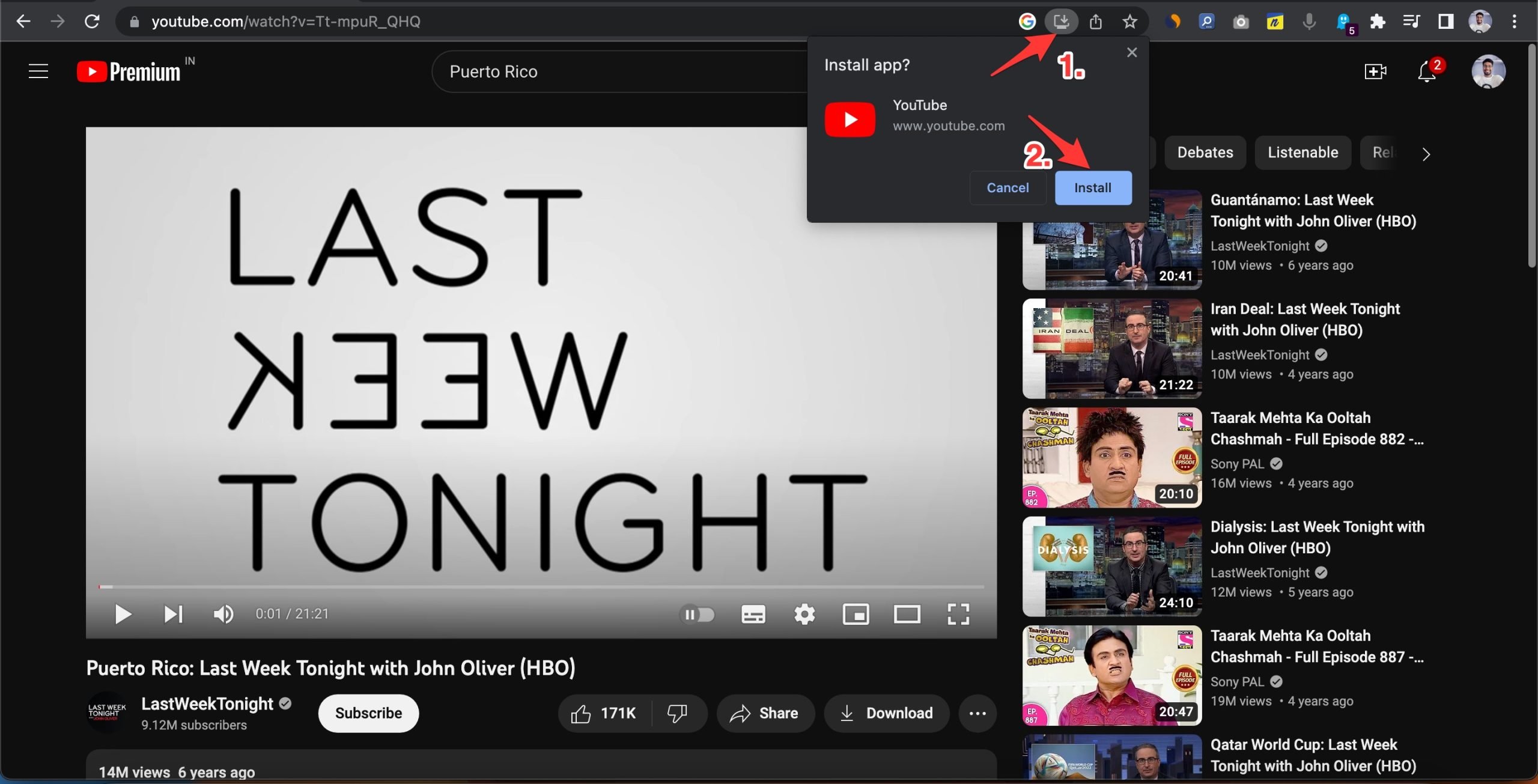Screen dimensions: 1538x784
Task: Toggle subtitles/closed captions
Action: click(x=753, y=614)
